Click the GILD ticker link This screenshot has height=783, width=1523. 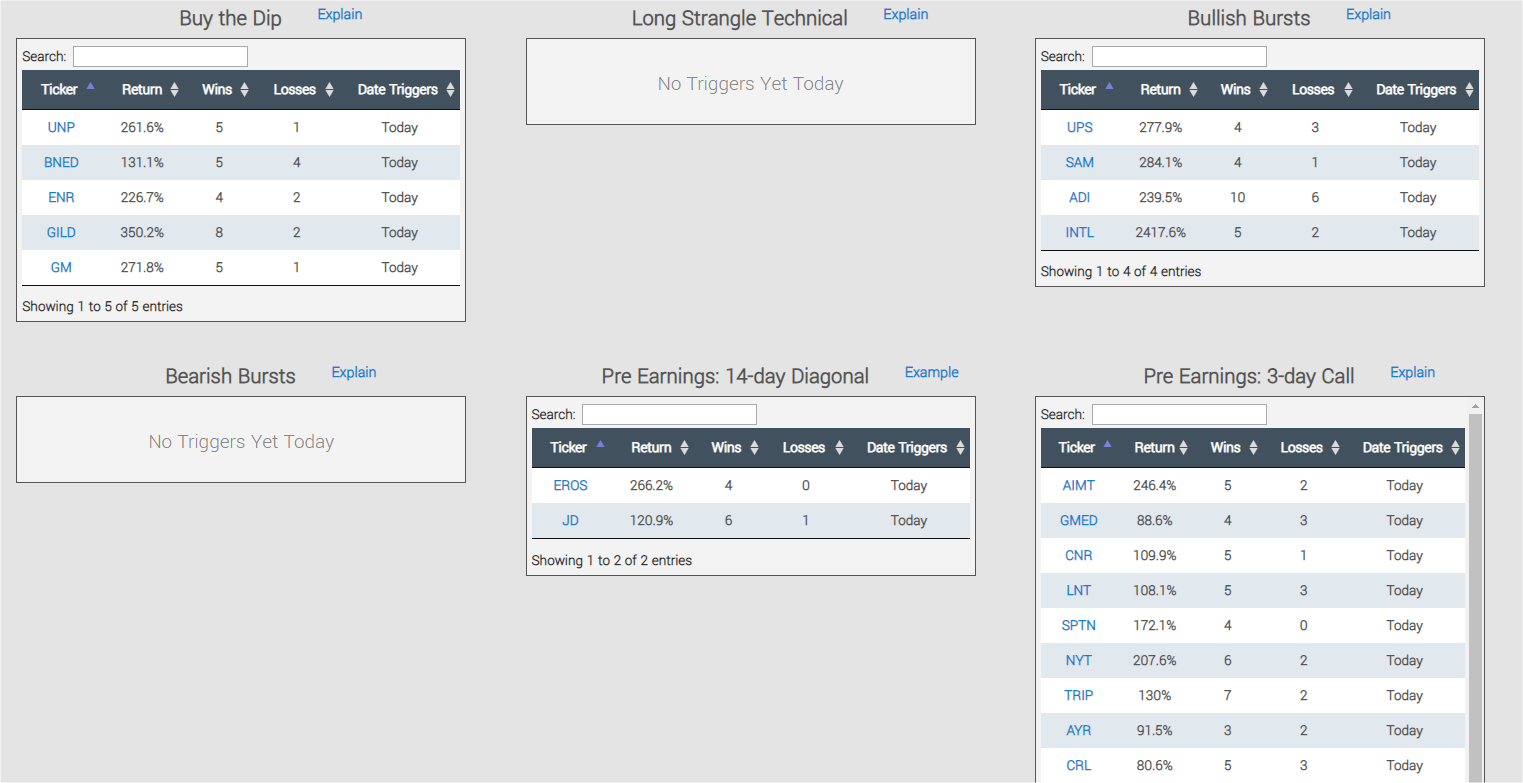tap(61, 233)
